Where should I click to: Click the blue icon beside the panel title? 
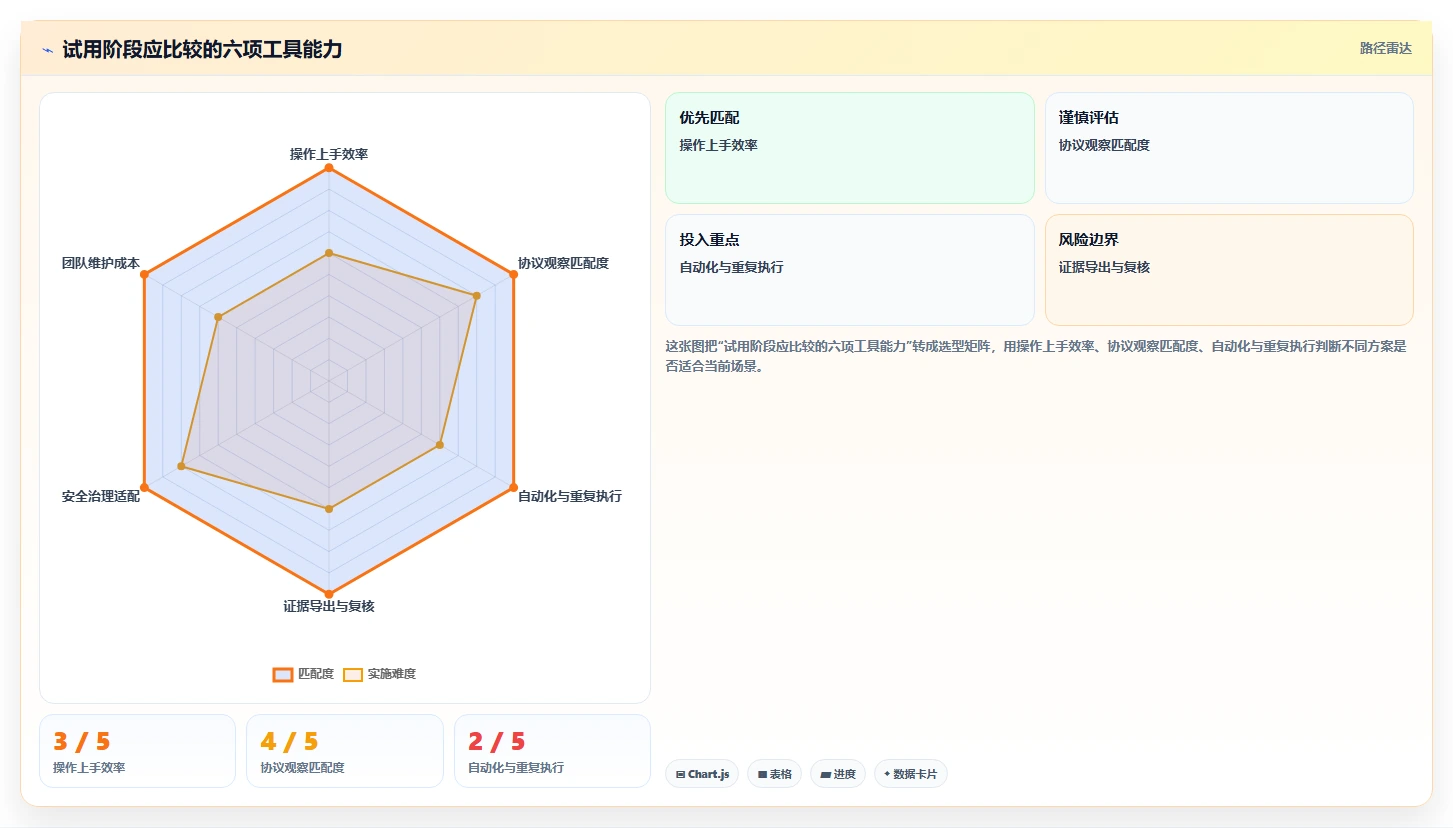click(47, 50)
